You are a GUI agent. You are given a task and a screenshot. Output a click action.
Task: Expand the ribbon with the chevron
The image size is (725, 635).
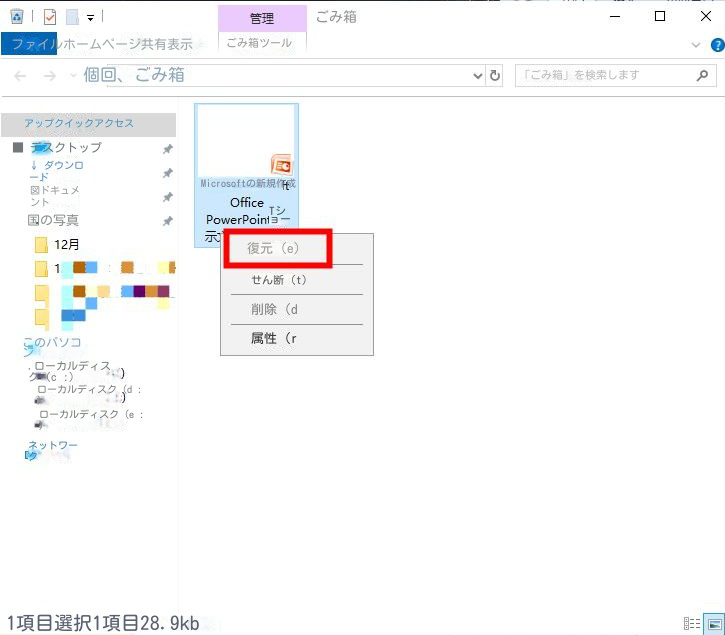coord(695,45)
